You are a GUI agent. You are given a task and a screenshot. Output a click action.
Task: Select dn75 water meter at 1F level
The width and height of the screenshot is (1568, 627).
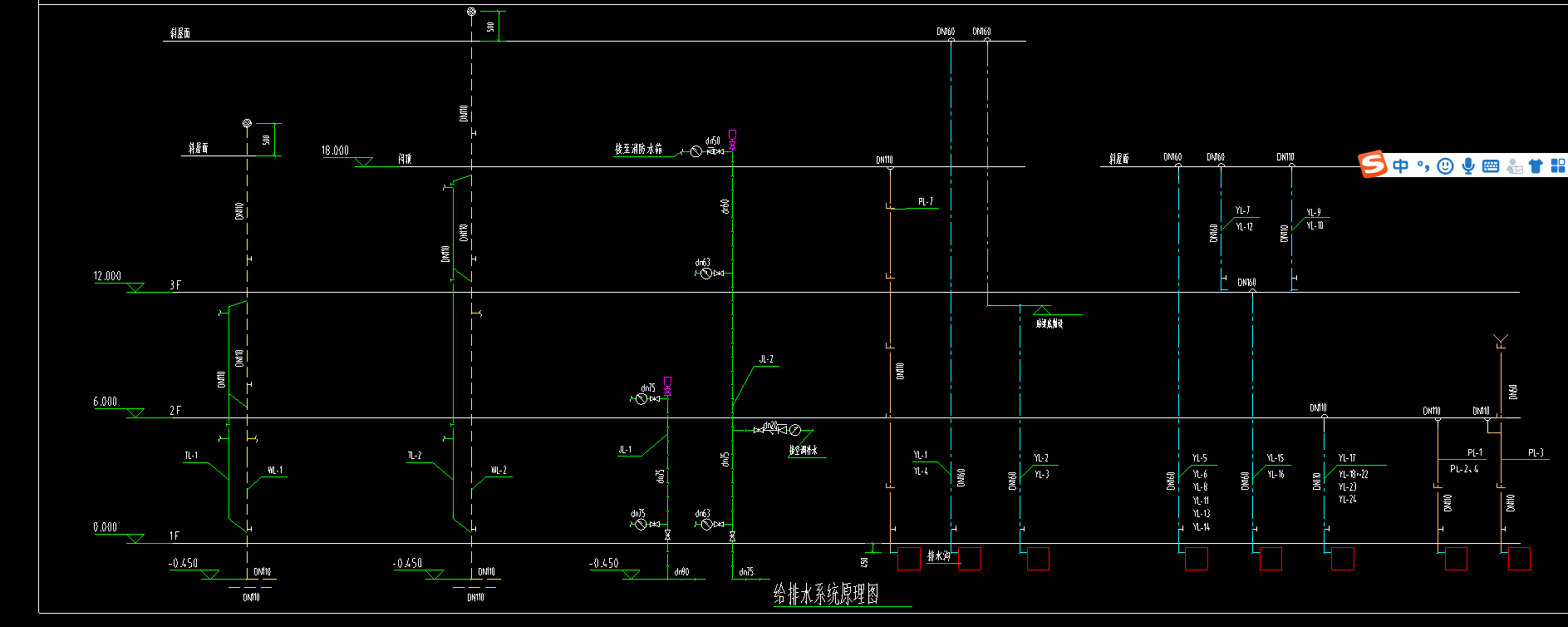pos(641,525)
